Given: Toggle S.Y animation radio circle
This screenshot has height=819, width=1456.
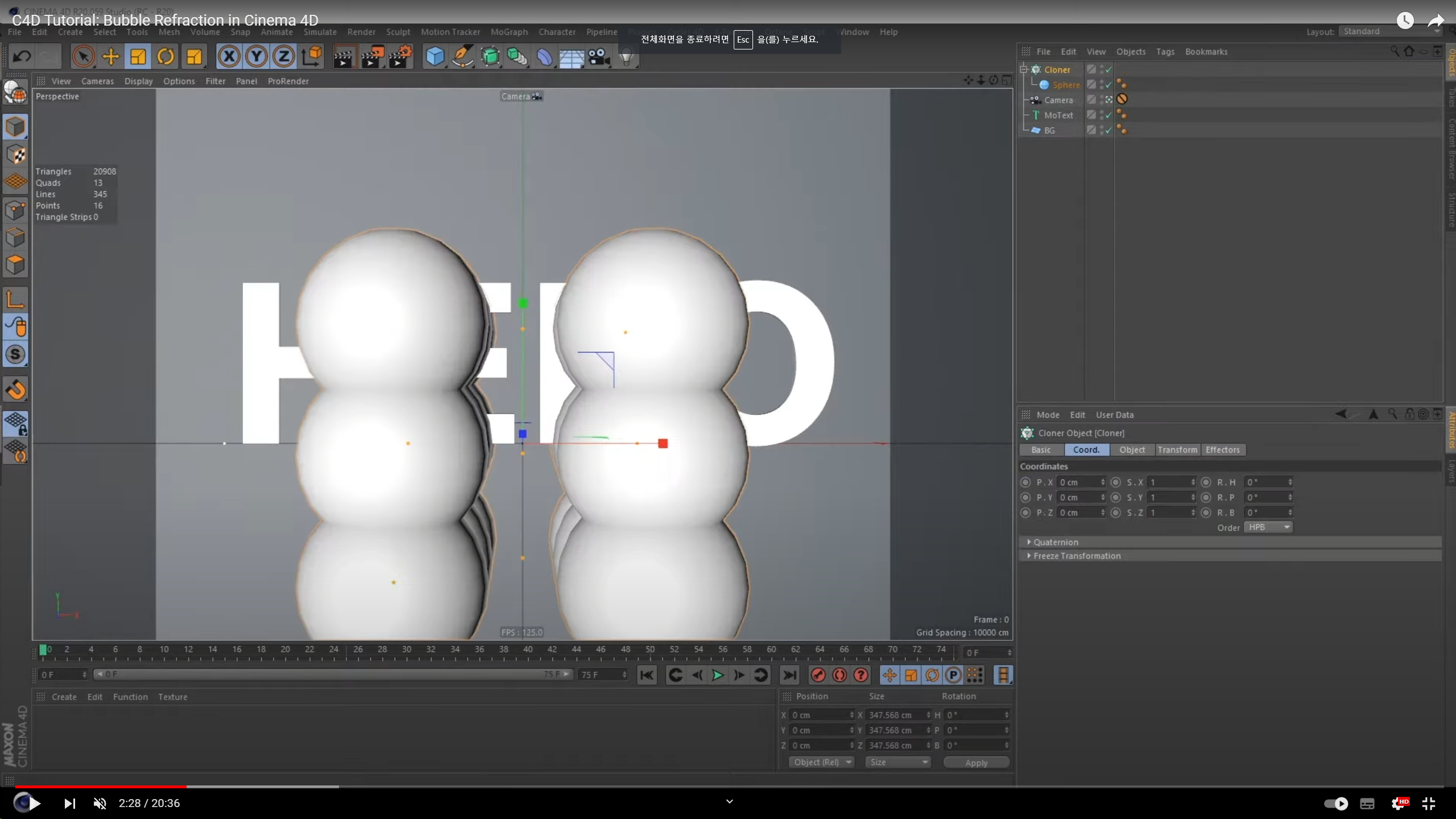Looking at the screenshot, I should (x=1116, y=498).
